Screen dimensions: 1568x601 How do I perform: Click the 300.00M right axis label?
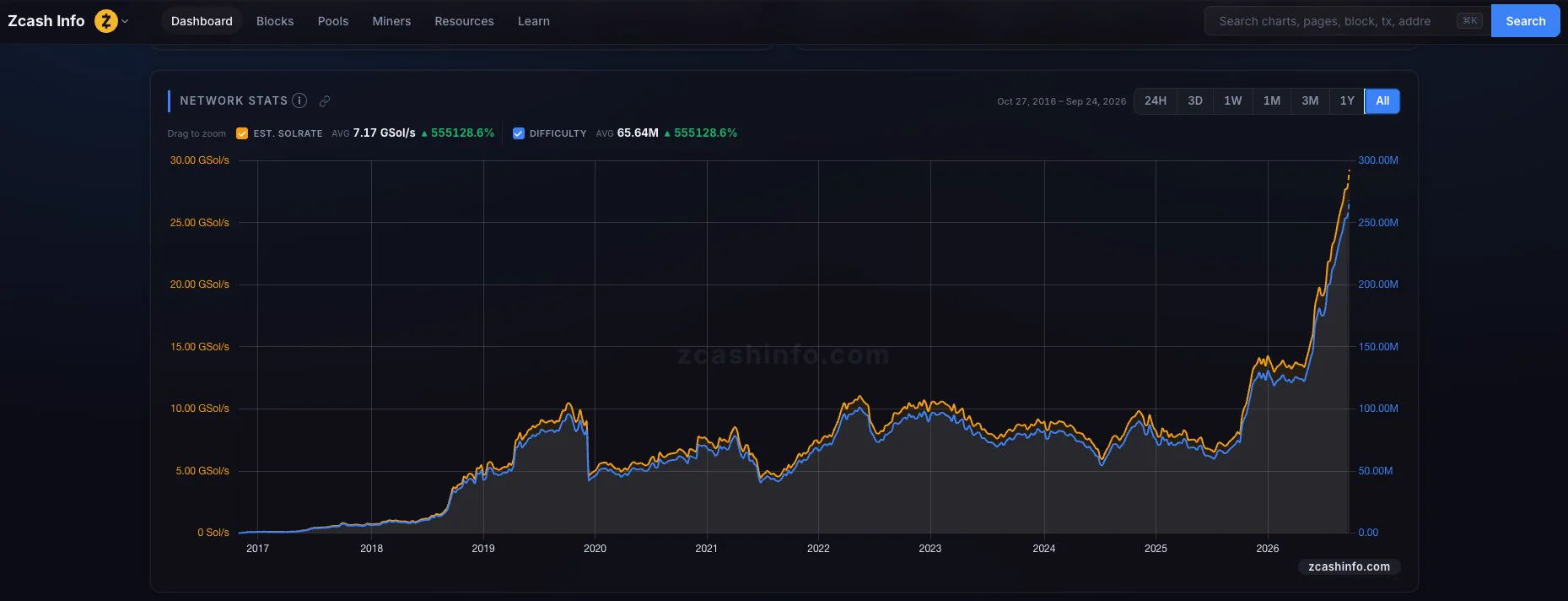point(1378,160)
